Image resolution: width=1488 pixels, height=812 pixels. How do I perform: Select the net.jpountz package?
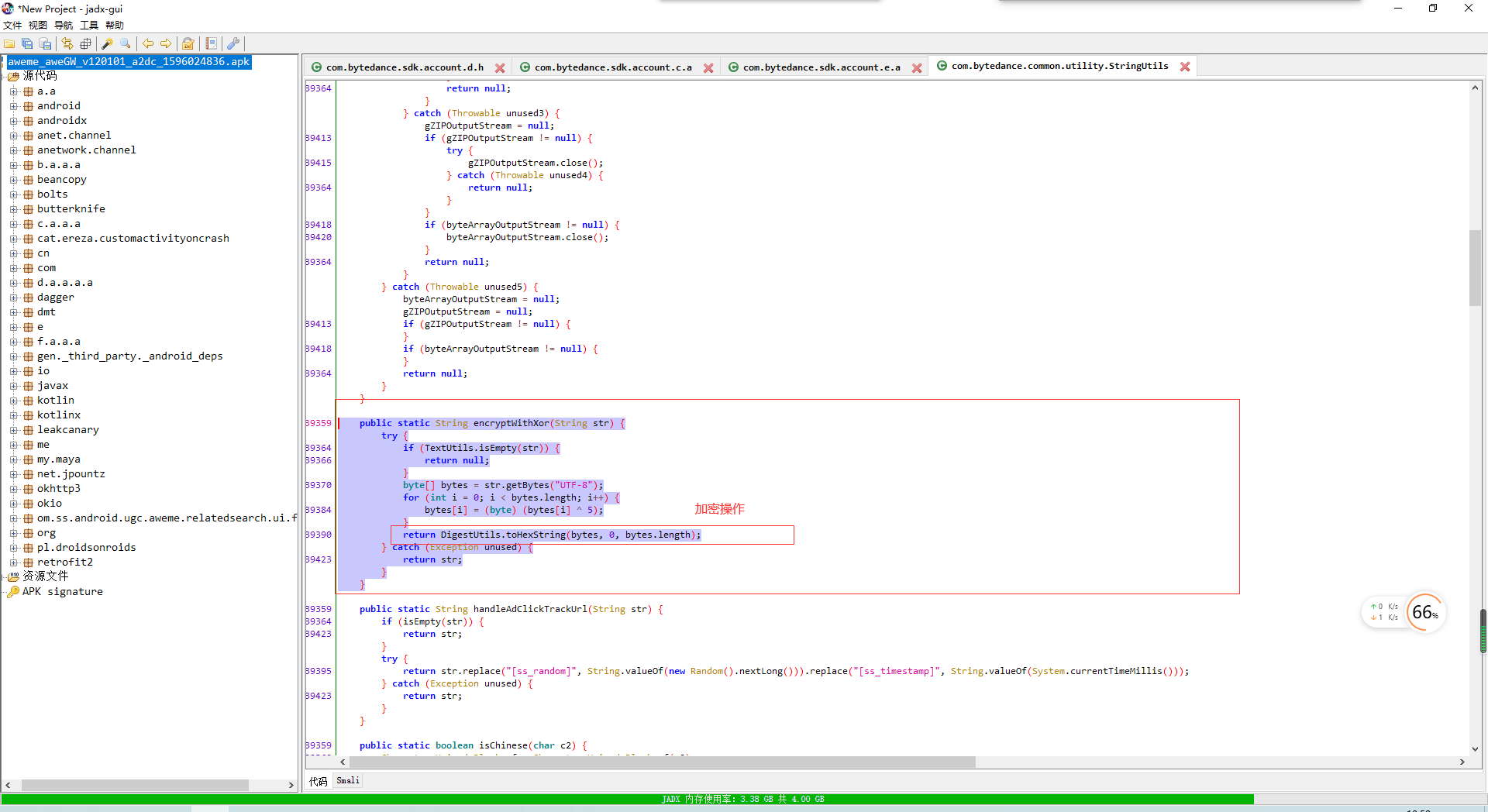[71, 474]
